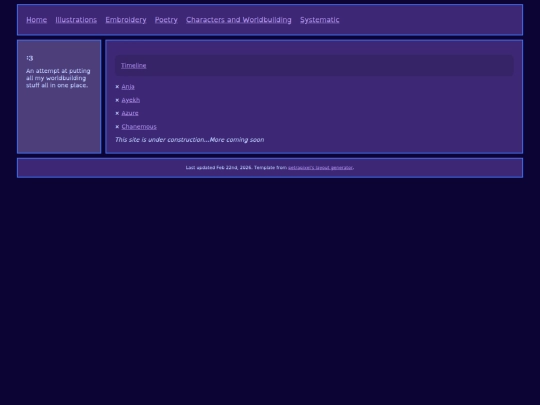Go to the Home page
The width and height of the screenshot is (540, 405).
pyautogui.click(x=37, y=20)
